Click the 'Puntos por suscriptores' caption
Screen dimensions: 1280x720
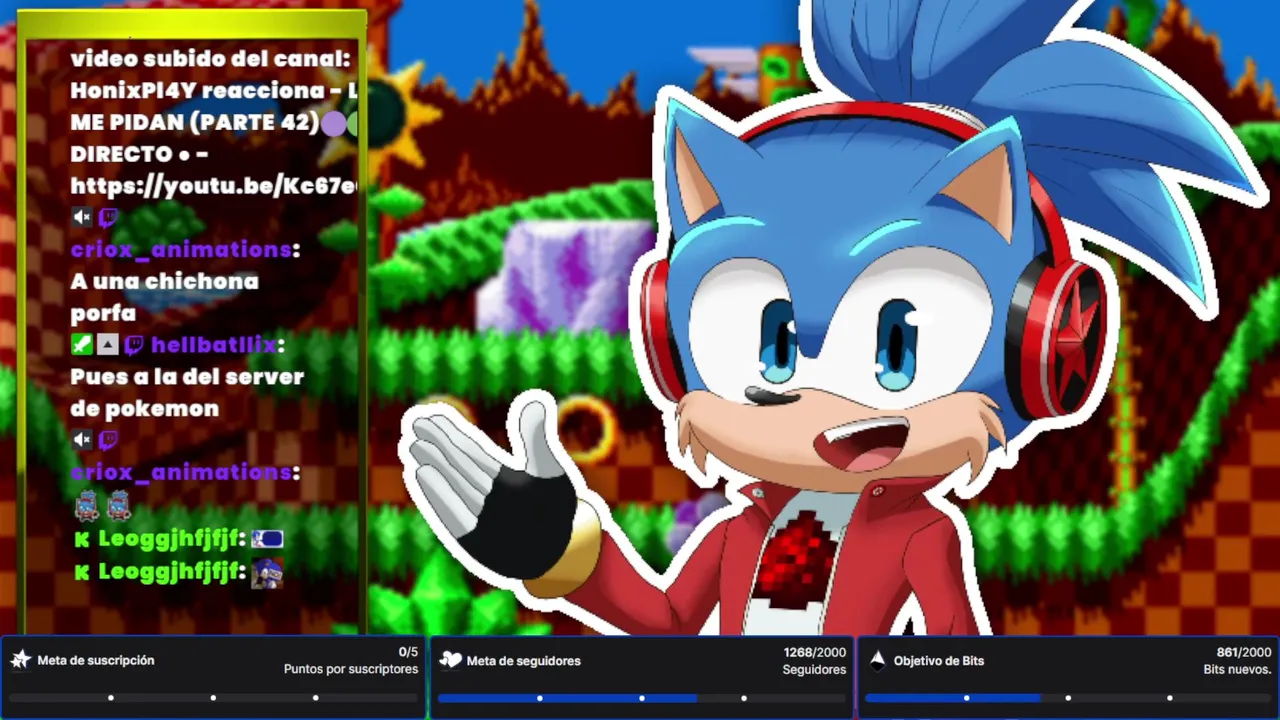[x=351, y=669]
